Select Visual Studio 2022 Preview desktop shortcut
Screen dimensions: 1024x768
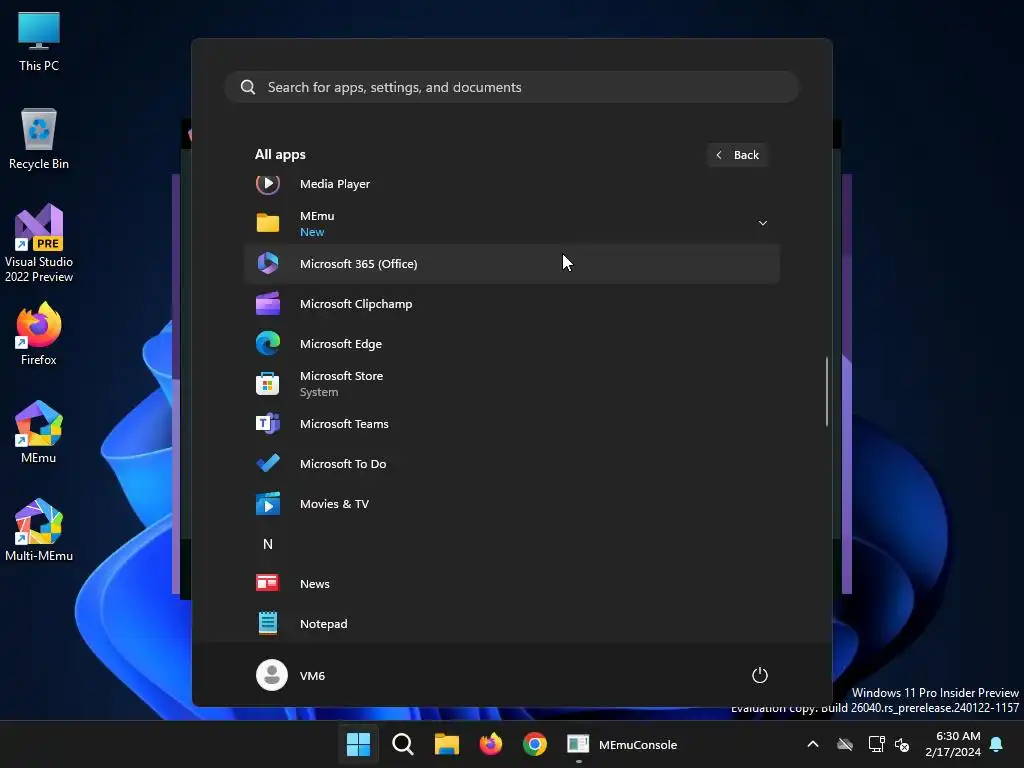point(39,244)
